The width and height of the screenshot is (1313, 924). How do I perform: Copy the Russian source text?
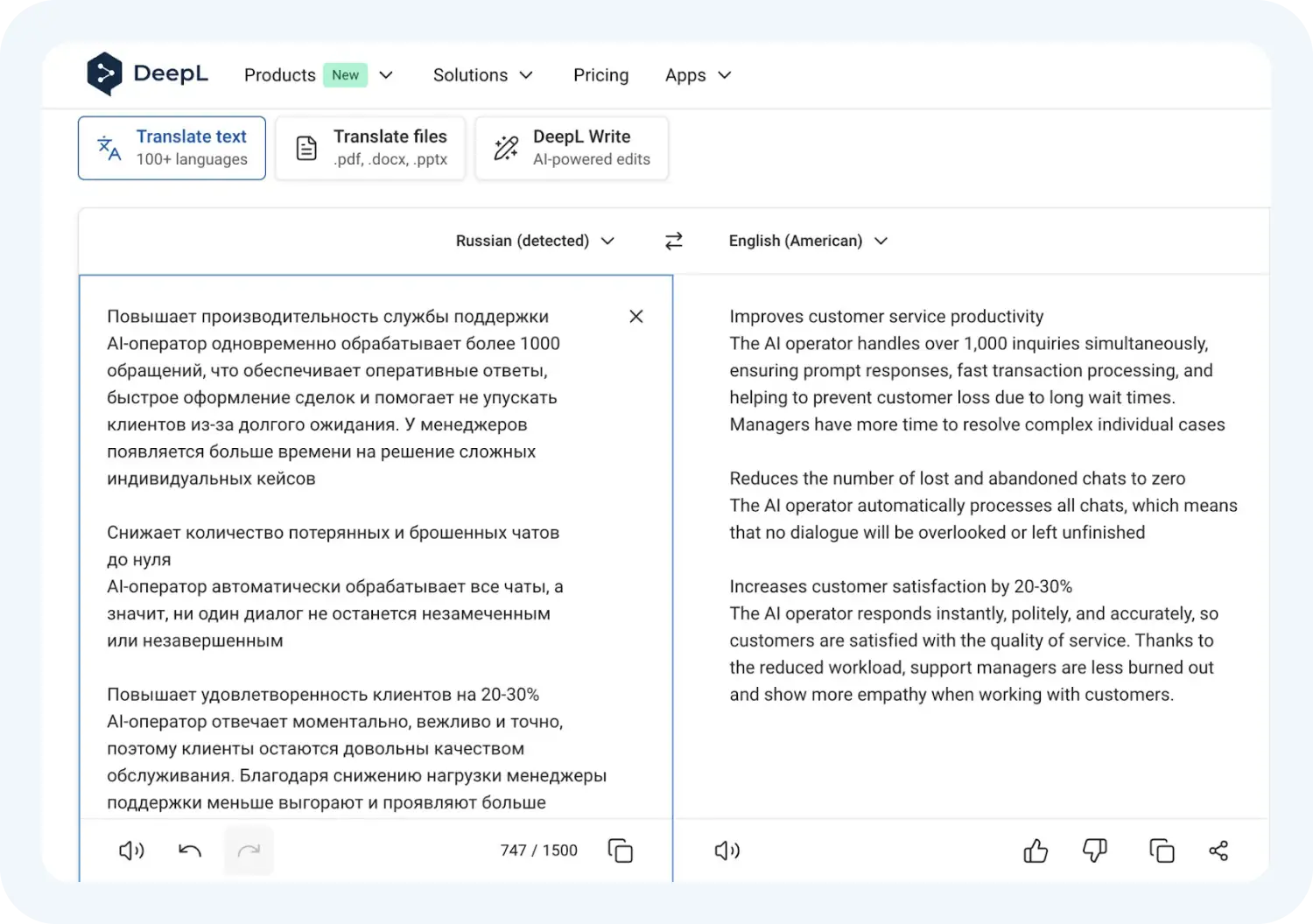click(x=621, y=850)
